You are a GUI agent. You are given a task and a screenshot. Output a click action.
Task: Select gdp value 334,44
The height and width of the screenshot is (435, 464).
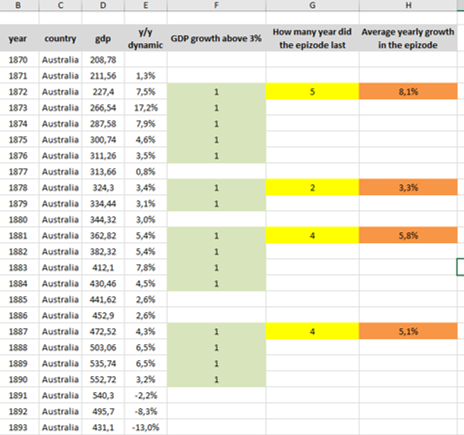[x=103, y=204]
